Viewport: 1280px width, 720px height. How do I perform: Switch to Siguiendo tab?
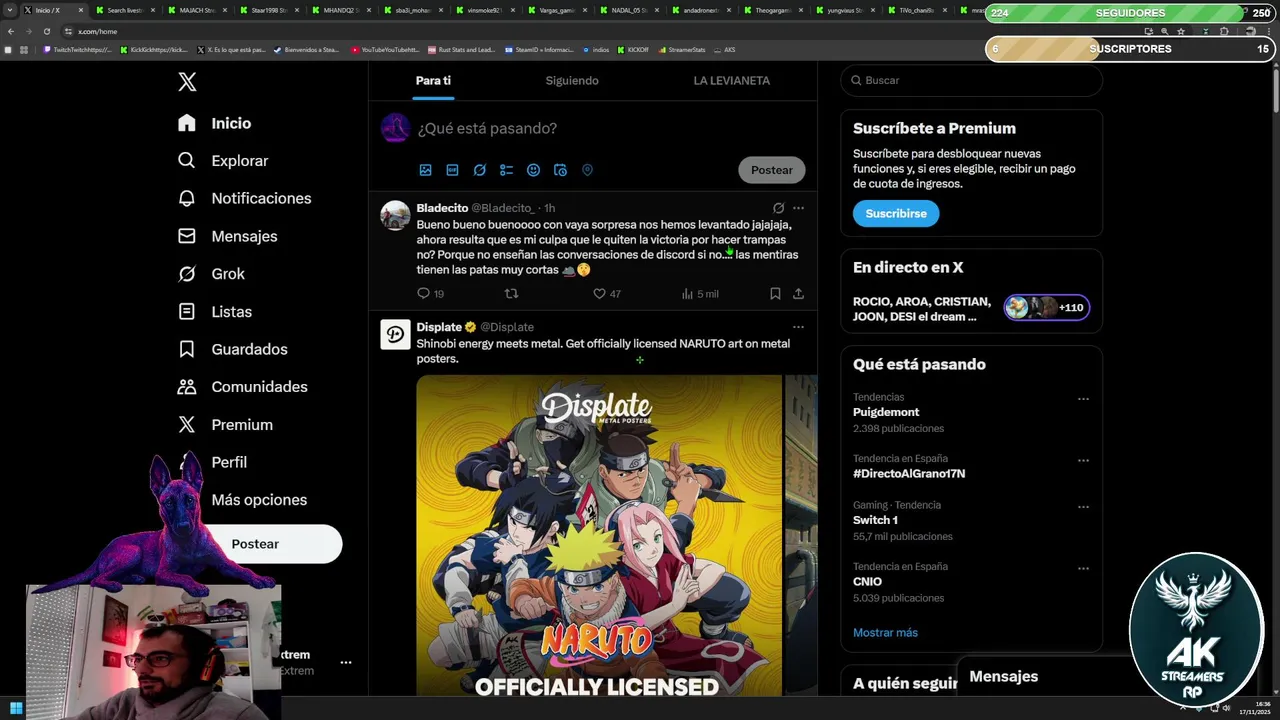[572, 80]
